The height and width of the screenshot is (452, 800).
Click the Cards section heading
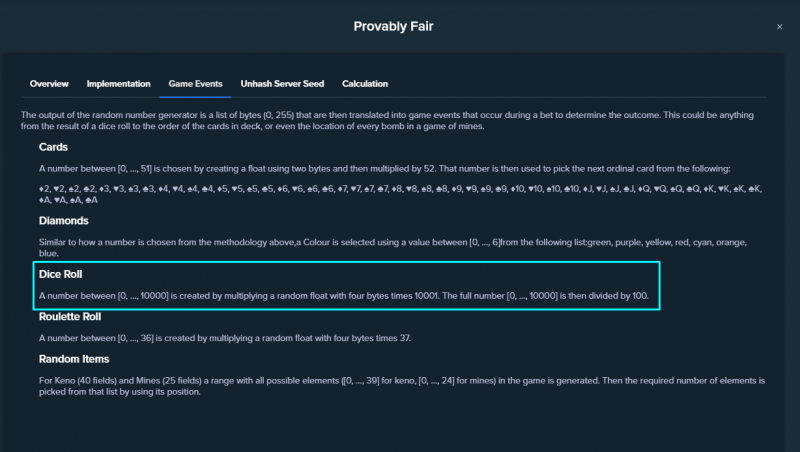(53, 147)
